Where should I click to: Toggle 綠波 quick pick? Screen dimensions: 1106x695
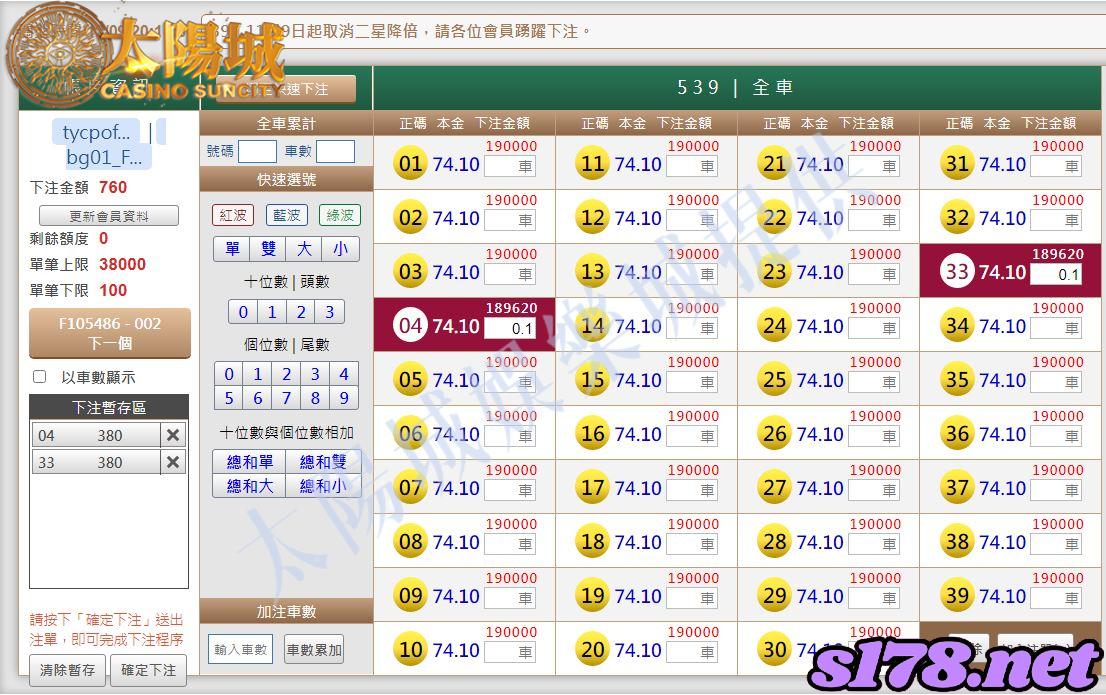pos(340,215)
